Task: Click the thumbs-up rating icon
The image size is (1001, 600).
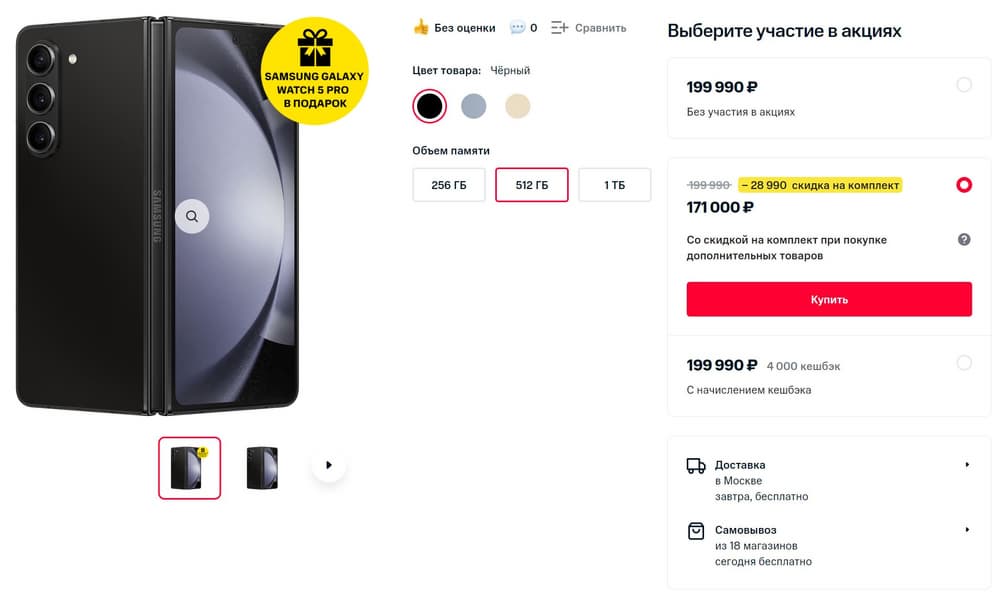Action: pyautogui.click(x=421, y=28)
